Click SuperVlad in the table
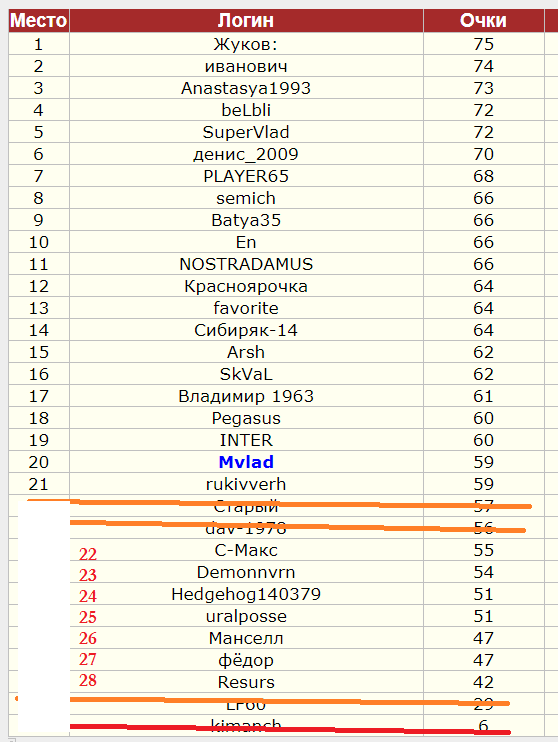The image size is (558, 742). (x=246, y=132)
